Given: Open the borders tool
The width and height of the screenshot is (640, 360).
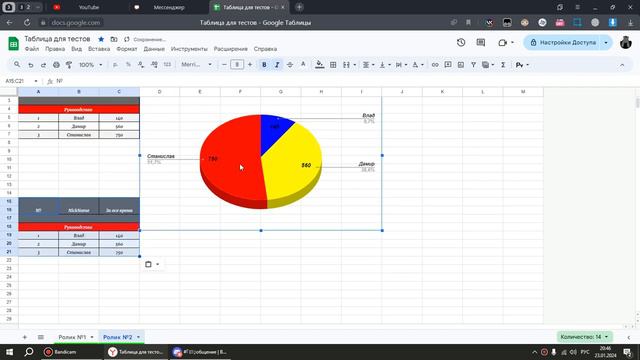Looking at the screenshot, I should point(333,65).
